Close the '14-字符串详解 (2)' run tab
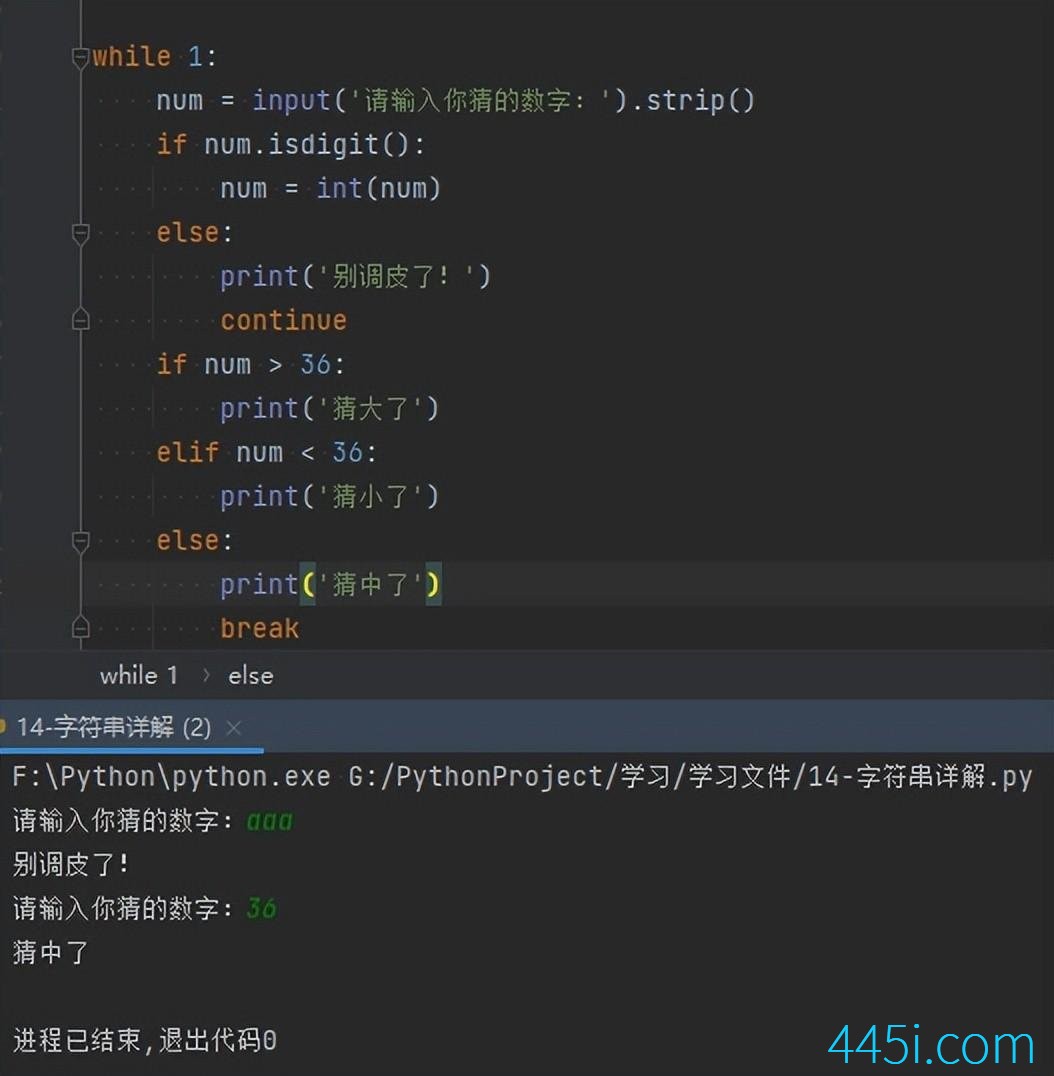This screenshot has width=1054, height=1076. pos(233,727)
